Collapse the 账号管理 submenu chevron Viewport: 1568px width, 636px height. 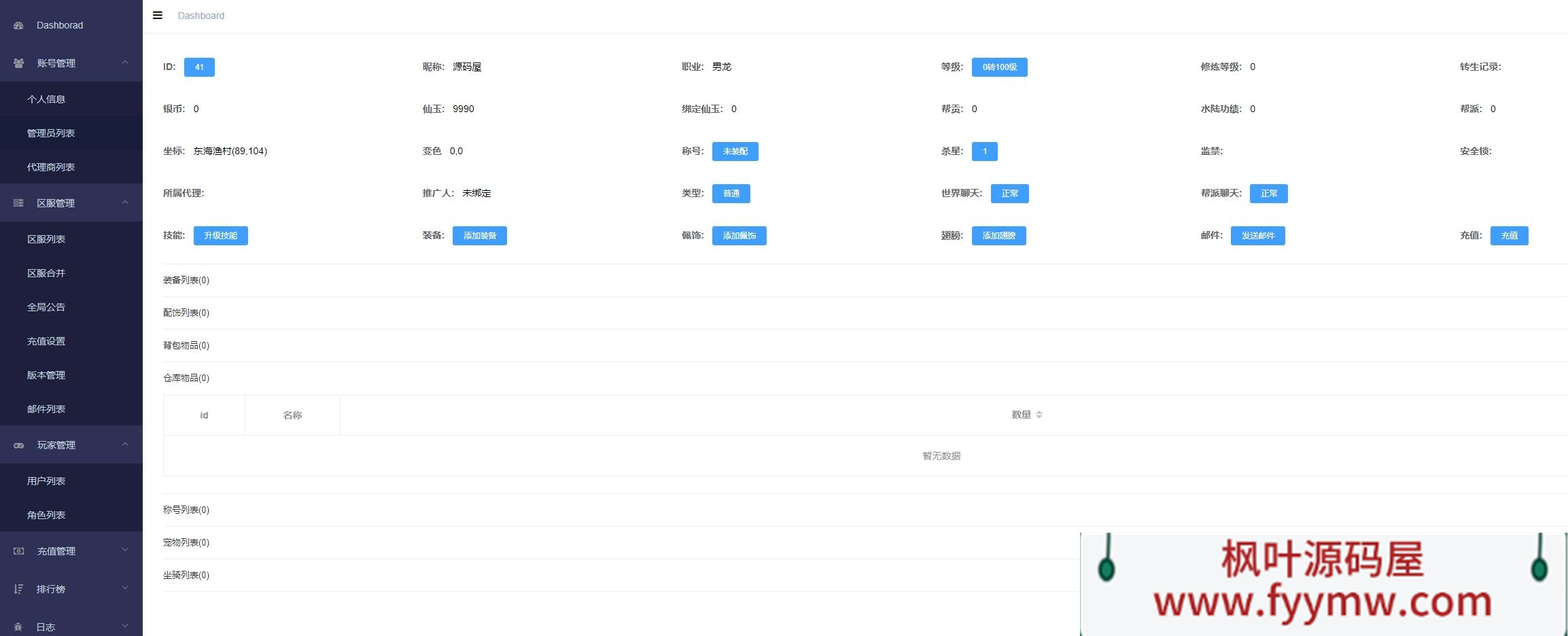click(x=125, y=63)
